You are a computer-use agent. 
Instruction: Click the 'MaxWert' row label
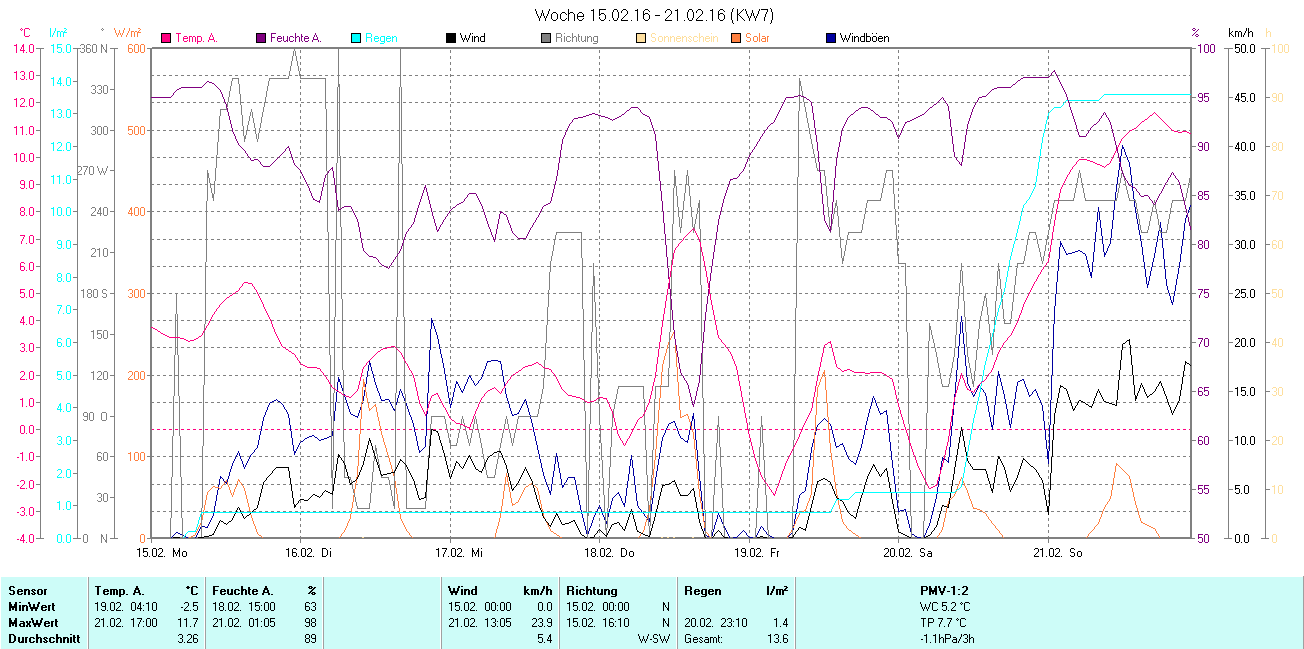click(x=31, y=621)
